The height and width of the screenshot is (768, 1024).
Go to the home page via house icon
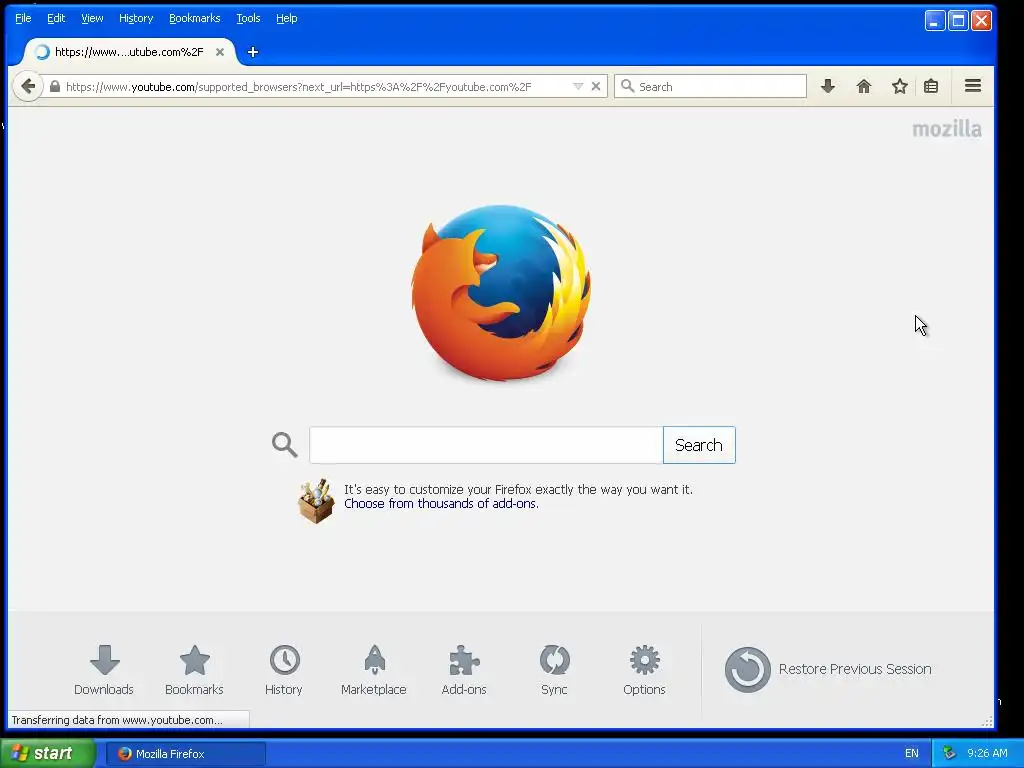click(x=863, y=86)
